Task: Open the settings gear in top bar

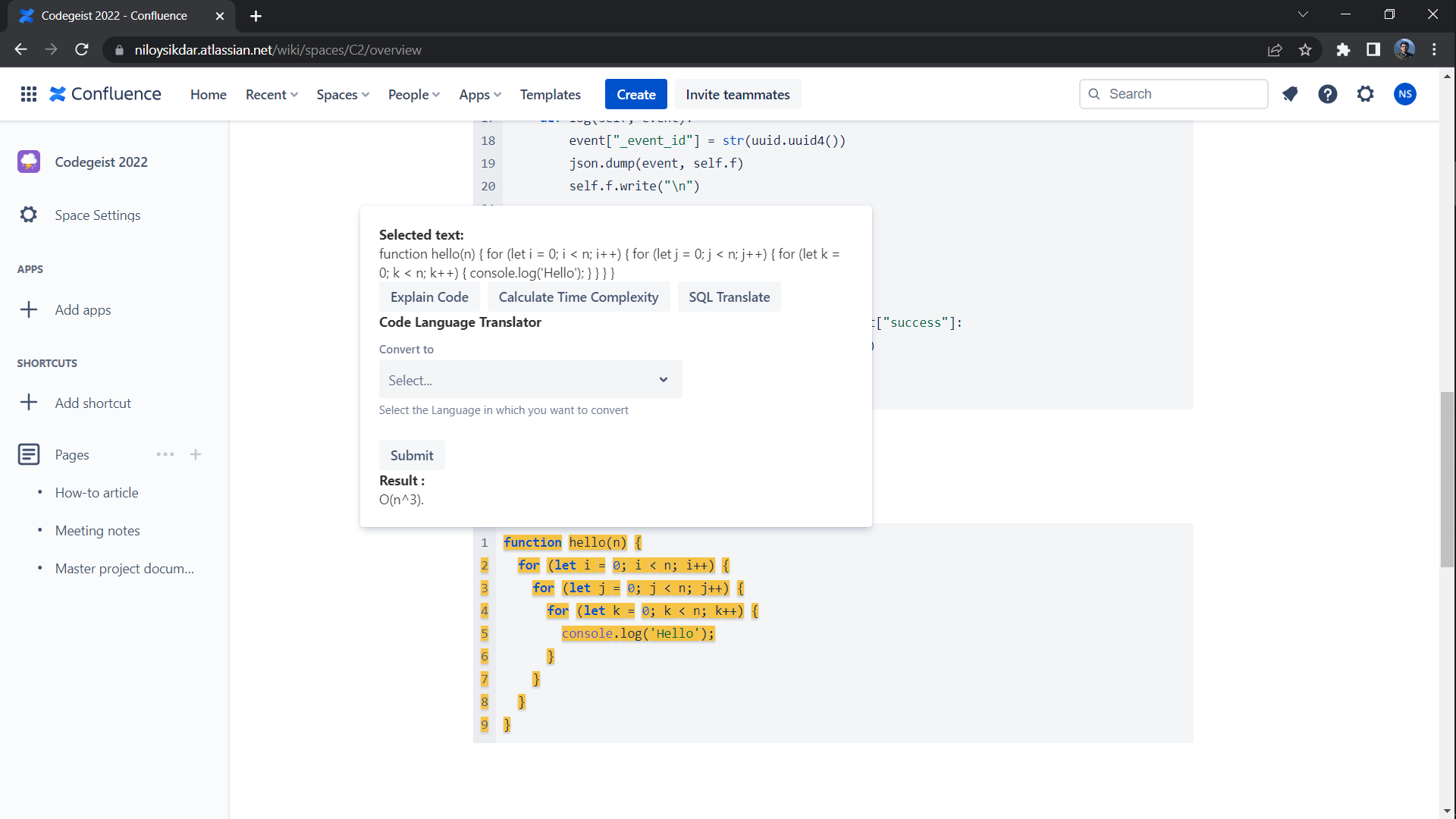Action: 1366,94
